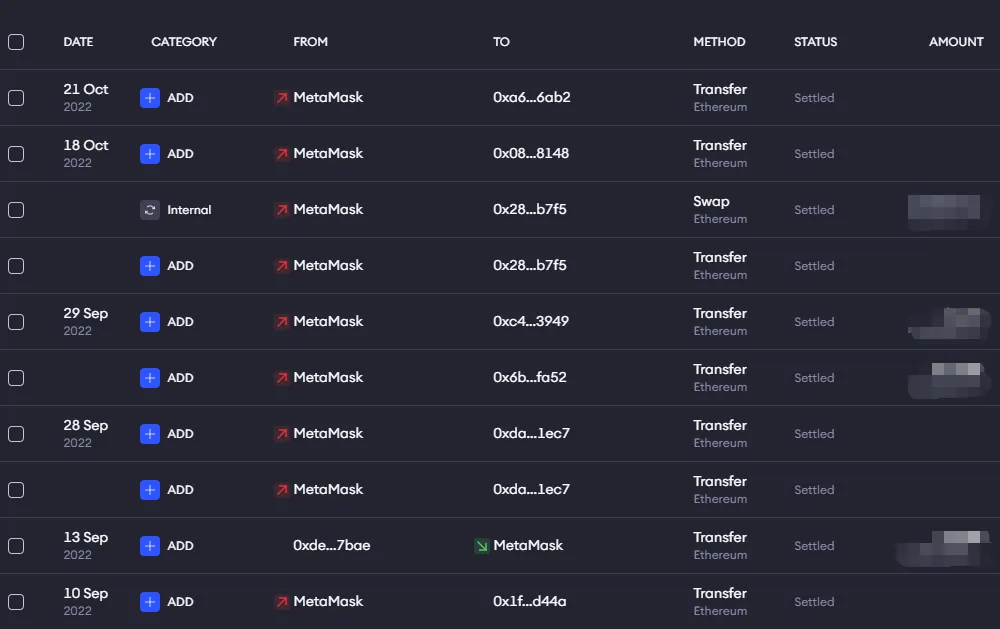
Task: Click the STATUS column header
Action: 815,42
